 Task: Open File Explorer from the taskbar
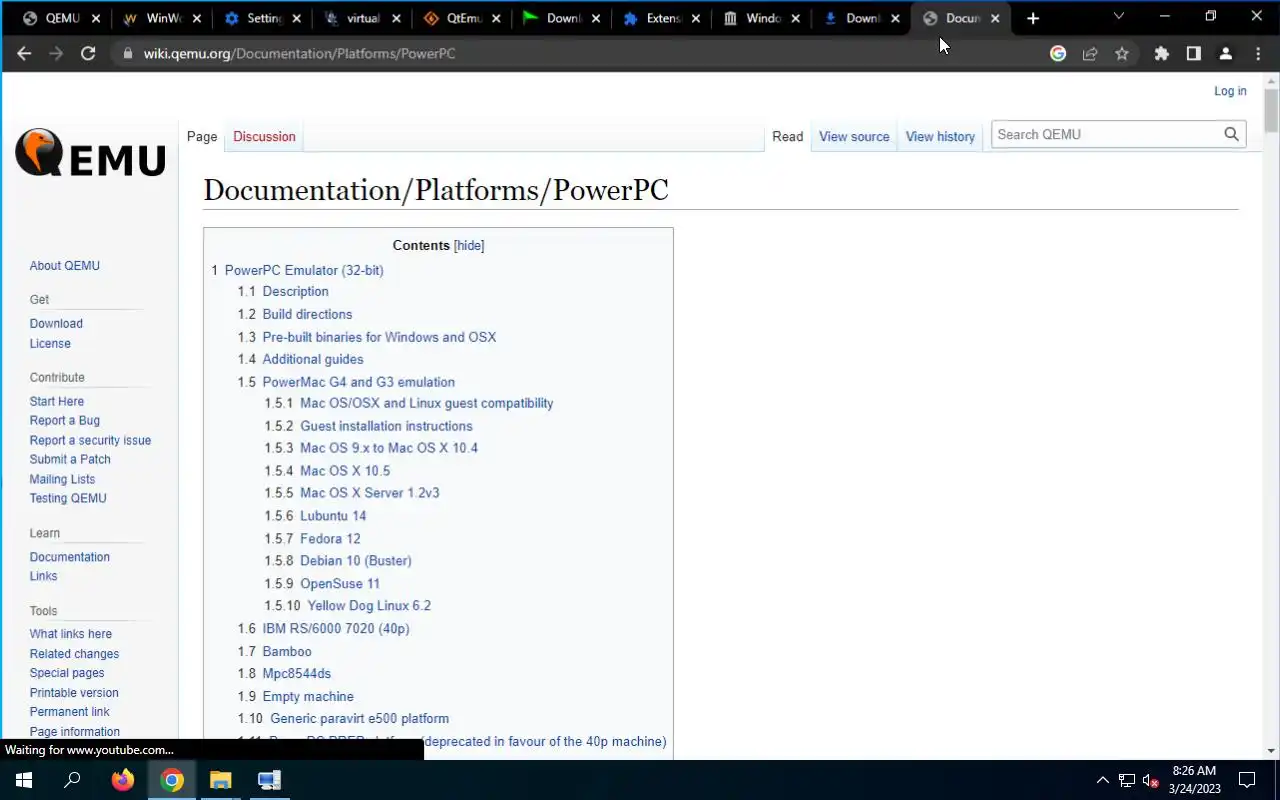(x=220, y=780)
